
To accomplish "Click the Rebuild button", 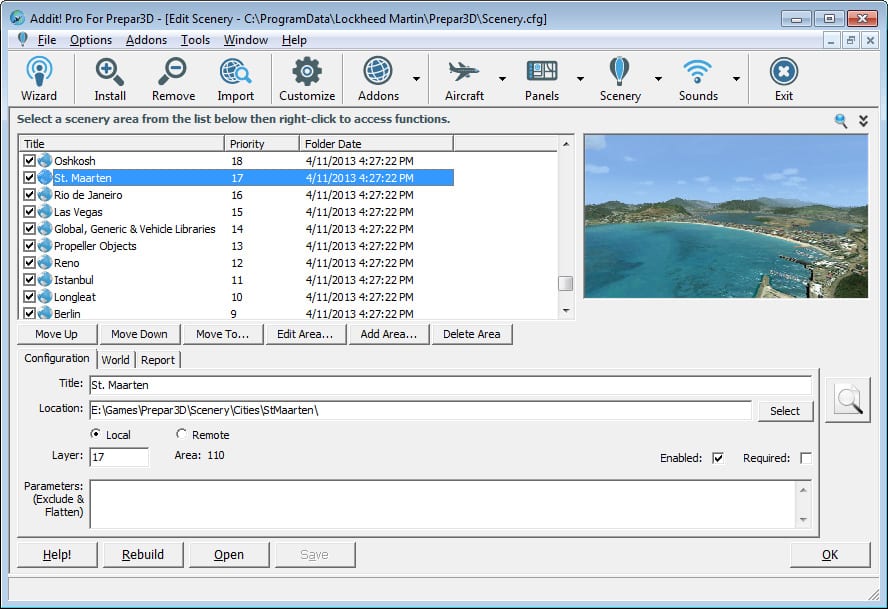I will click(143, 555).
